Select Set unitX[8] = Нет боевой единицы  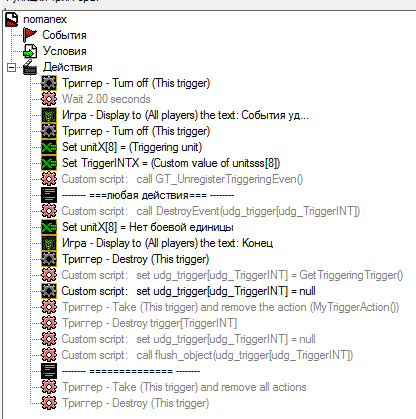tap(148, 227)
